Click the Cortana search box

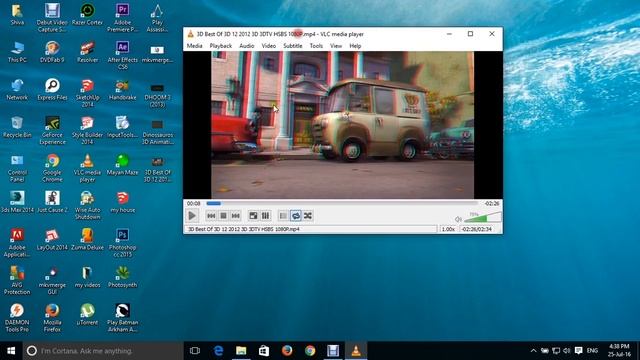(103, 351)
